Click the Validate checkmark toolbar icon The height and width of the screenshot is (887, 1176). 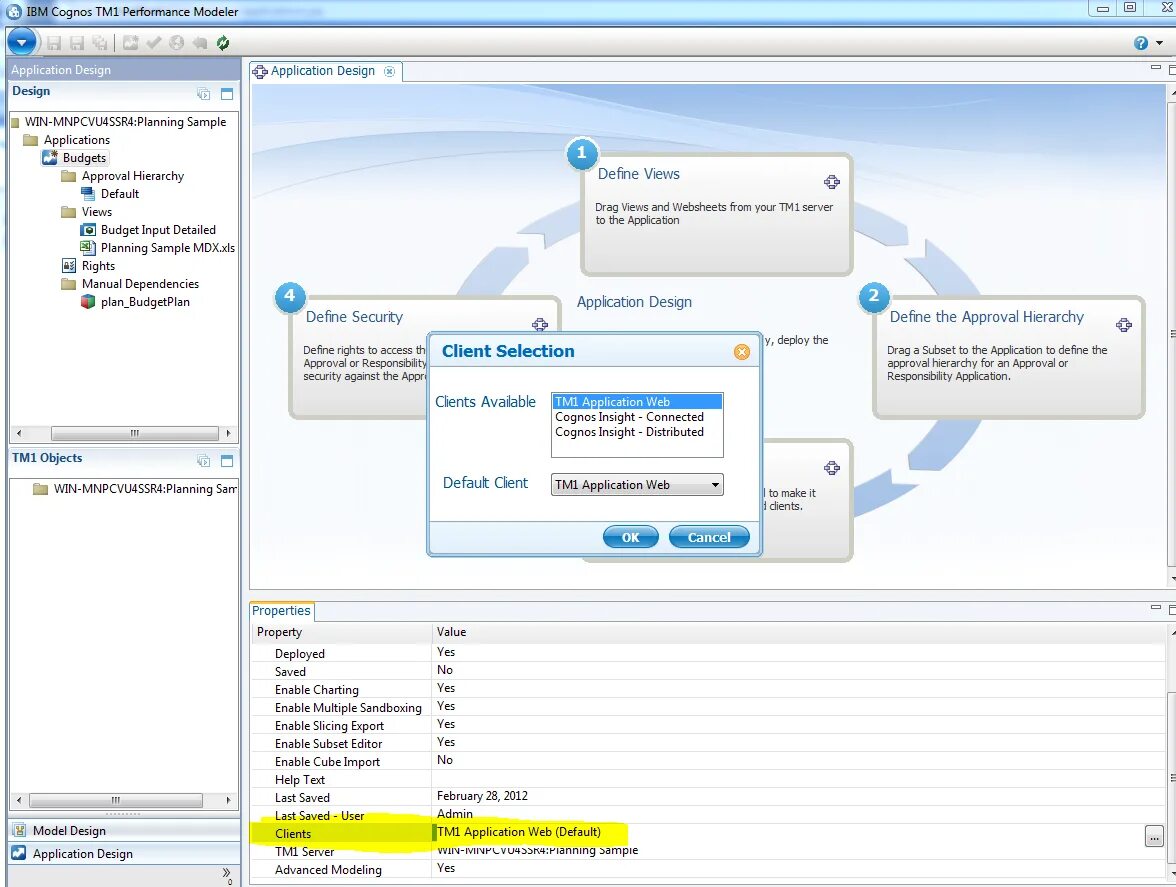154,43
